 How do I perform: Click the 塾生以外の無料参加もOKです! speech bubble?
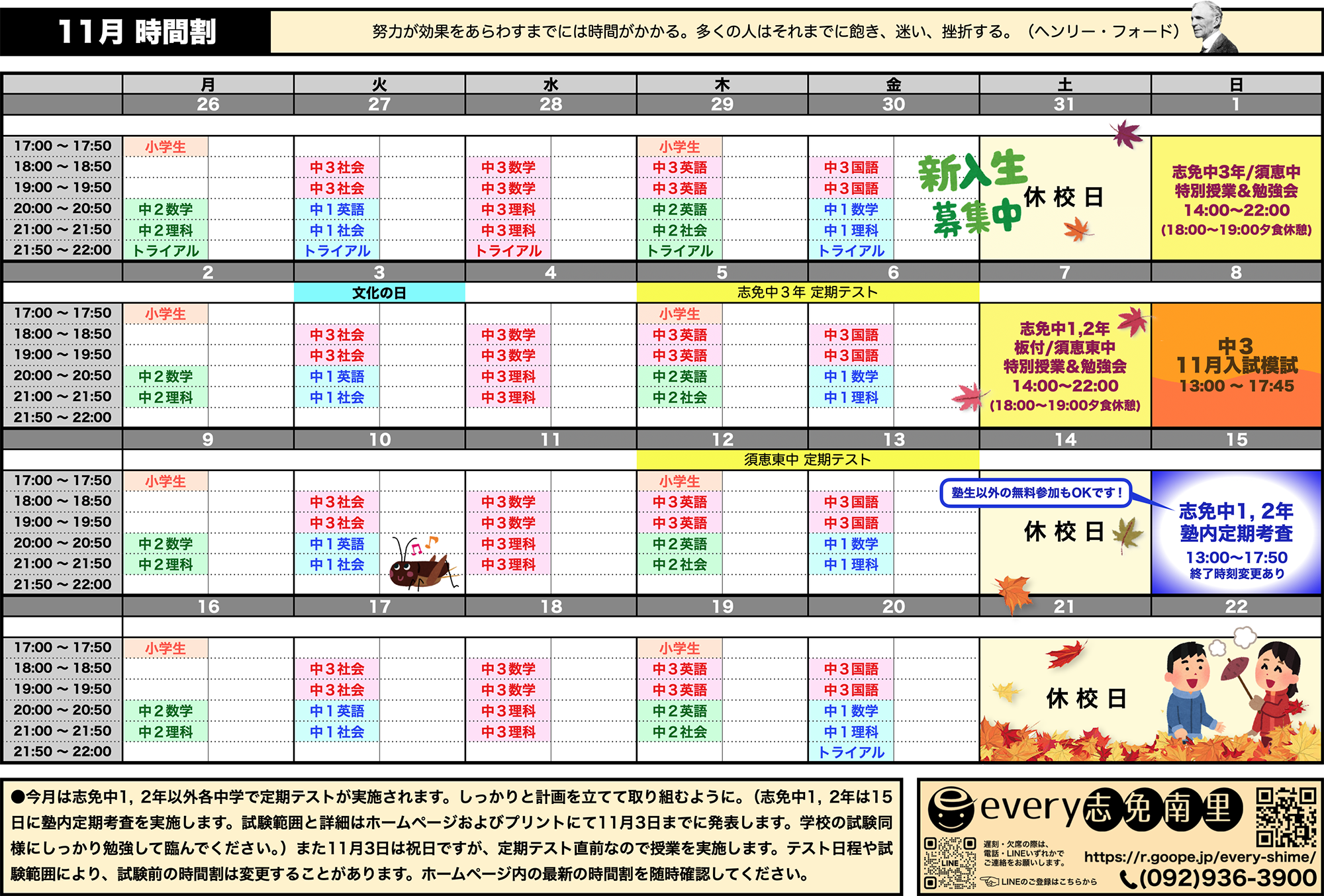tap(1037, 493)
